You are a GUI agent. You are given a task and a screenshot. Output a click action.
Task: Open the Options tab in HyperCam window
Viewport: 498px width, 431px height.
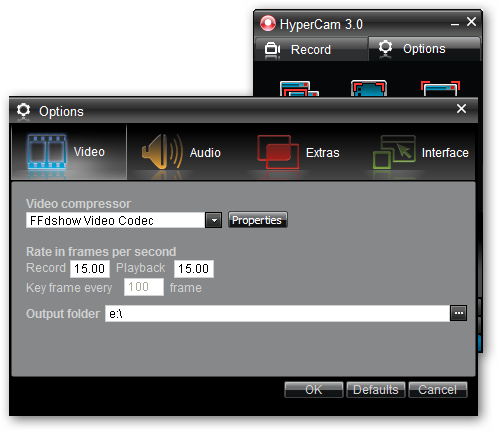pos(424,49)
